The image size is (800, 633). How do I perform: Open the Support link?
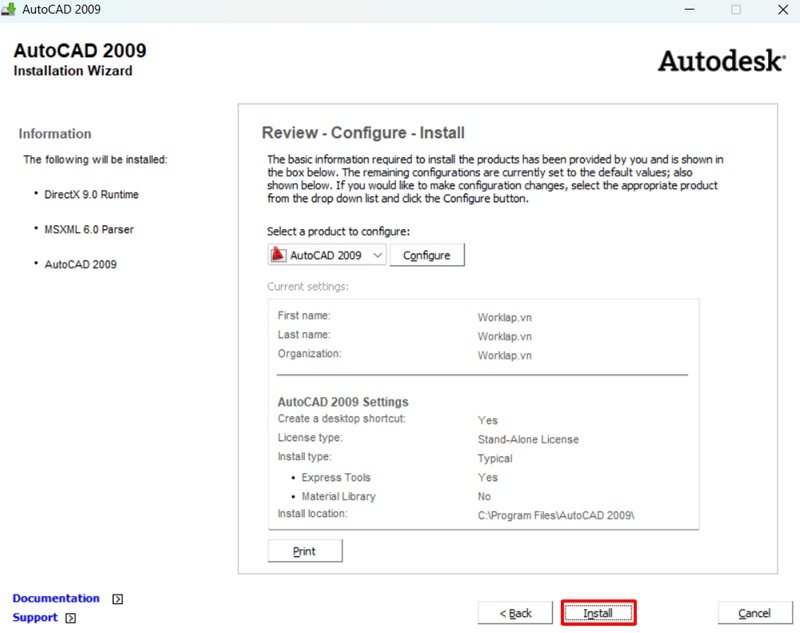point(35,617)
